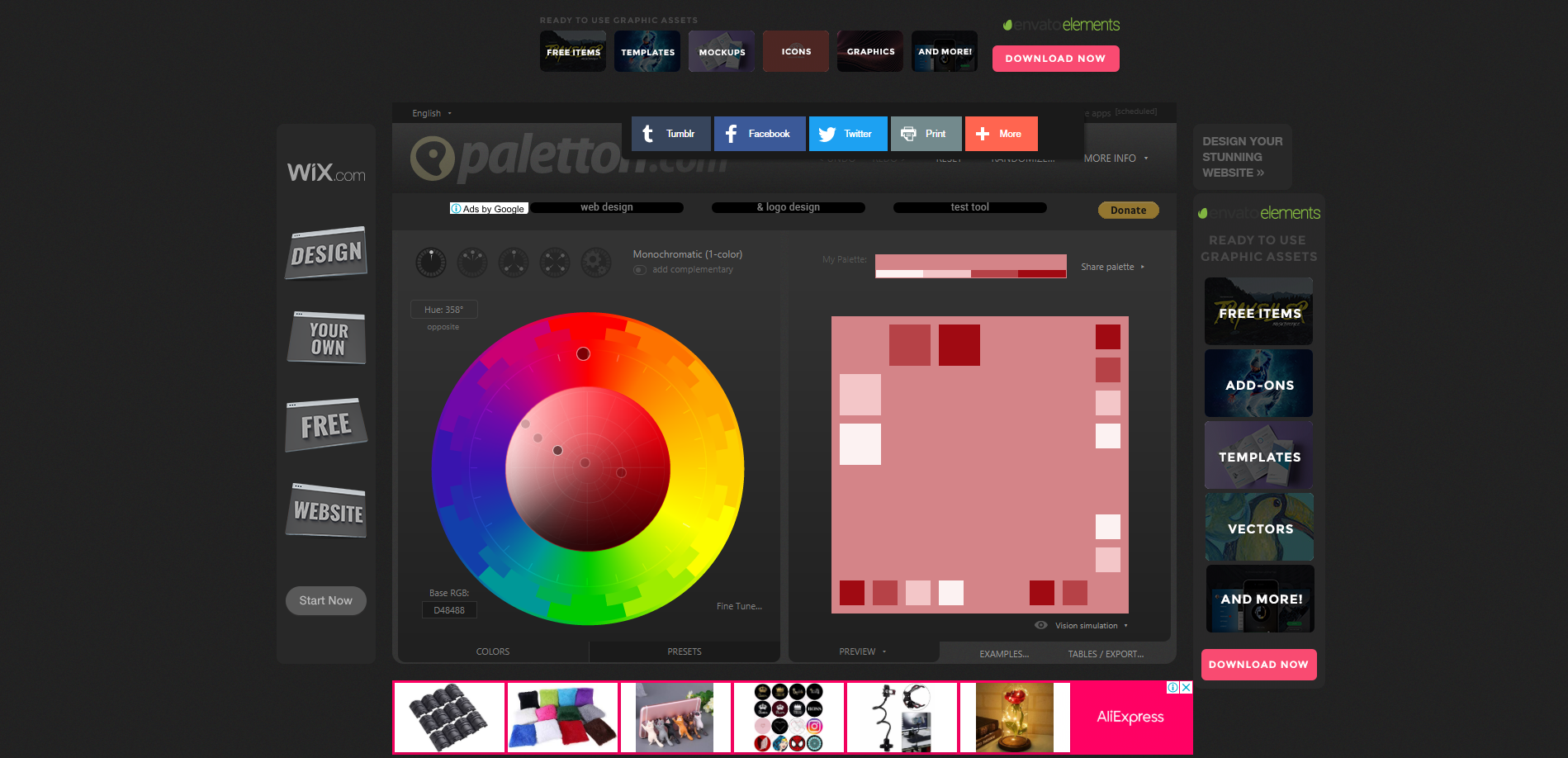This screenshot has height=758, width=1568.
Task: Expand the Share palette menu
Action: coord(1112,268)
